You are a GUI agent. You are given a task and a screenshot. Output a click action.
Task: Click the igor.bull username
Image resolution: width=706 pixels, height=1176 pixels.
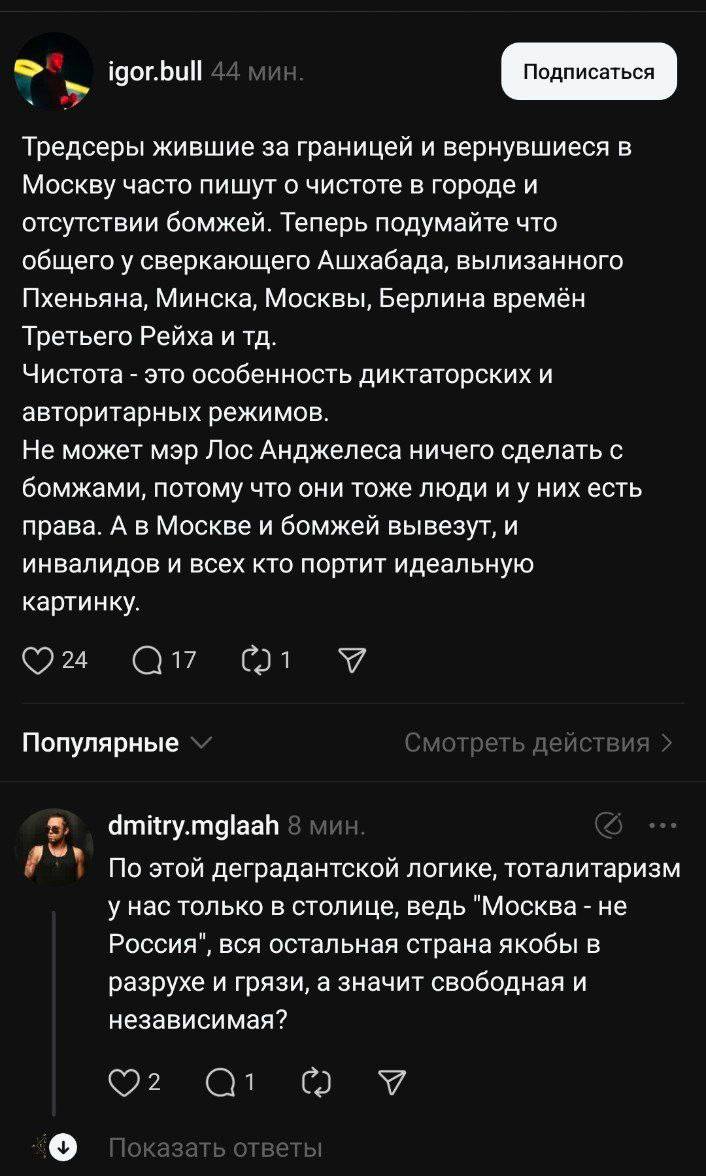coord(154,71)
